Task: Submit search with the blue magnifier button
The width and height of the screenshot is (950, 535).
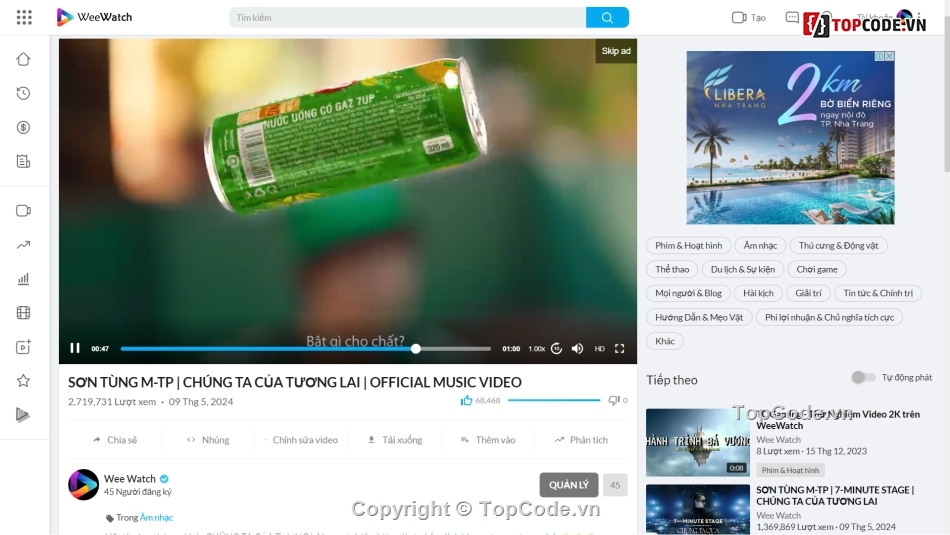Action: pyautogui.click(x=607, y=18)
